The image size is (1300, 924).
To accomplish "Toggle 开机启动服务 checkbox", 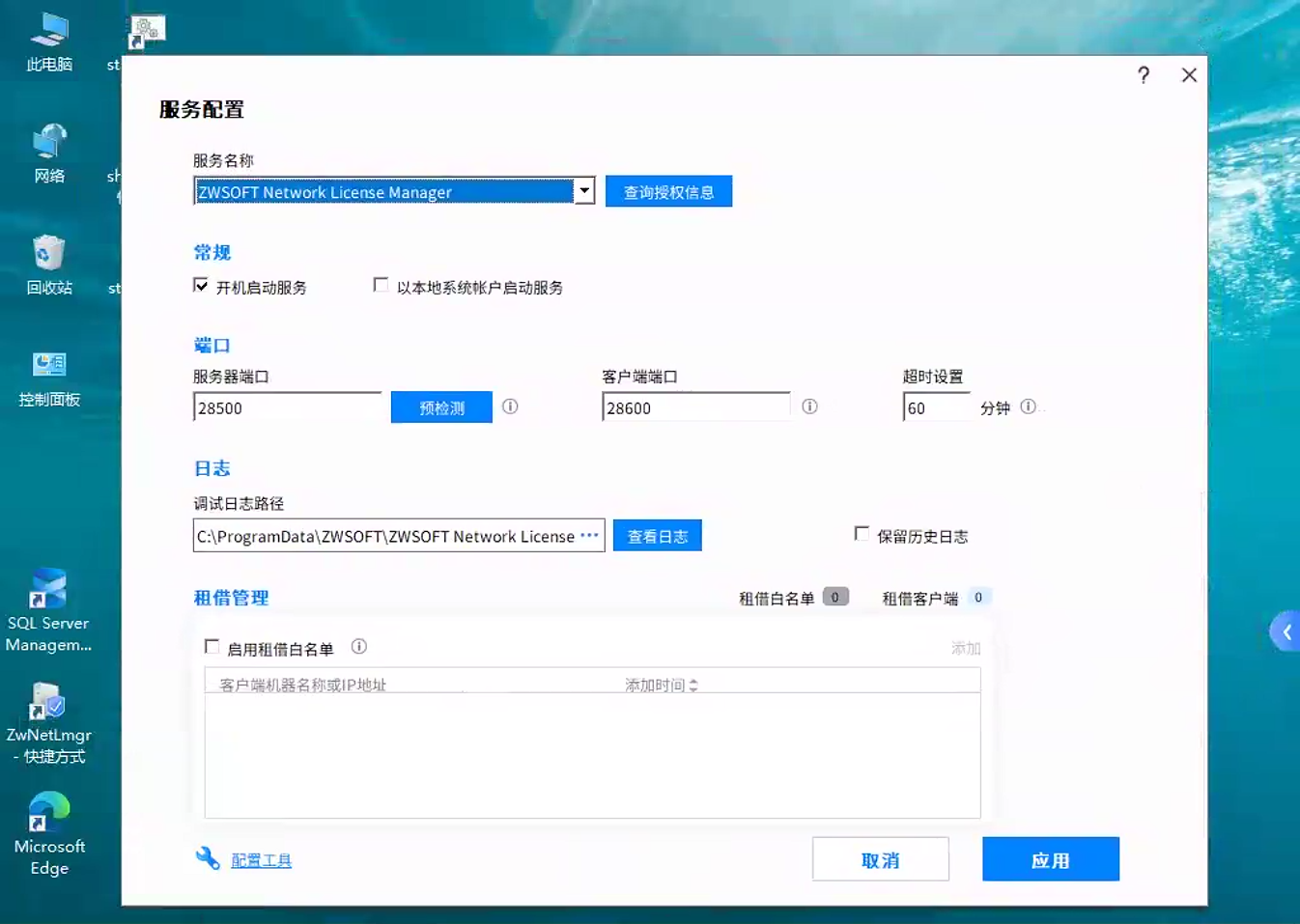I will click(201, 285).
